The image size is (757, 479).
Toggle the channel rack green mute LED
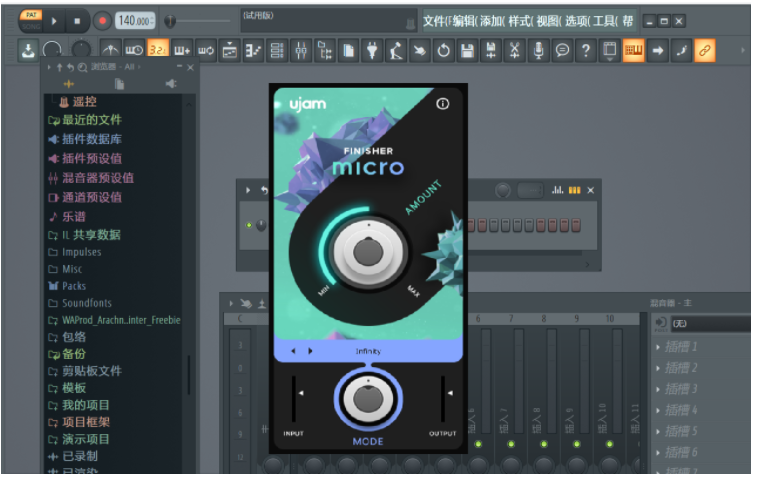click(x=249, y=225)
